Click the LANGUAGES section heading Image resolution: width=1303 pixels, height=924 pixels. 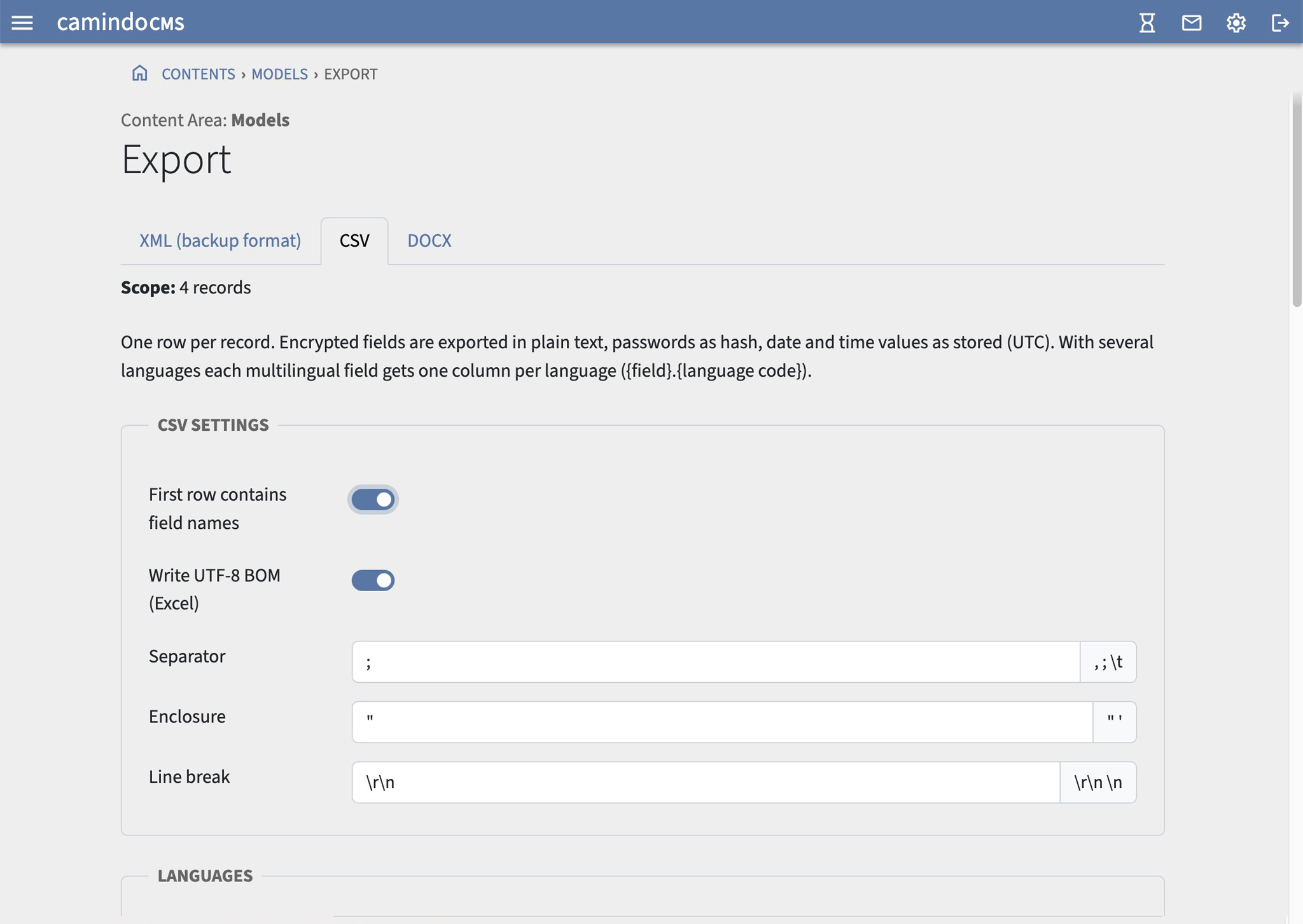(205, 876)
